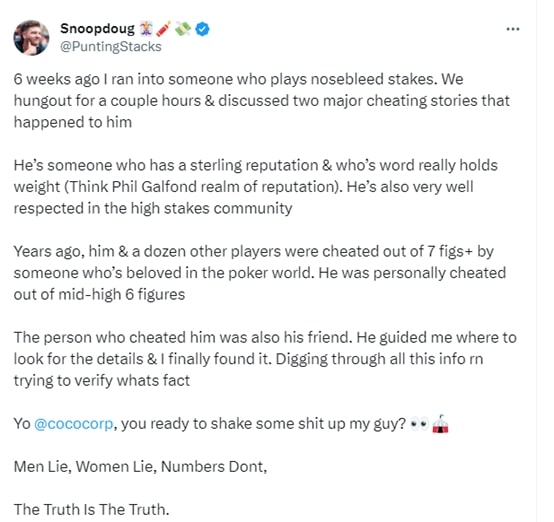The height and width of the screenshot is (522, 554).
Task: Open the @cococorp mention link
Action: point(73,423)
